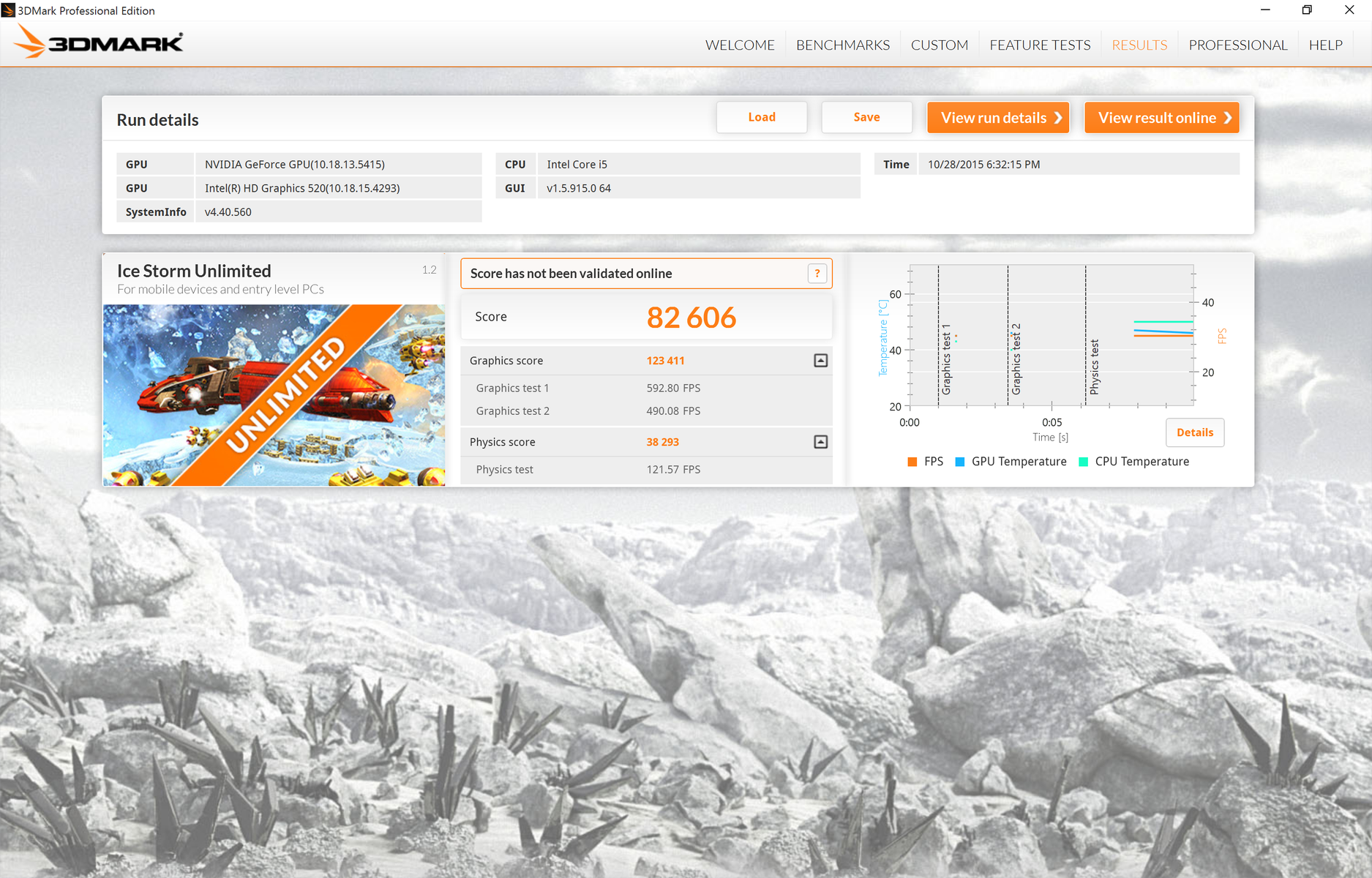The width and height of the screenshot is (1372, 878).
Task: Open the Professional tab
Action: point(1238,45)
